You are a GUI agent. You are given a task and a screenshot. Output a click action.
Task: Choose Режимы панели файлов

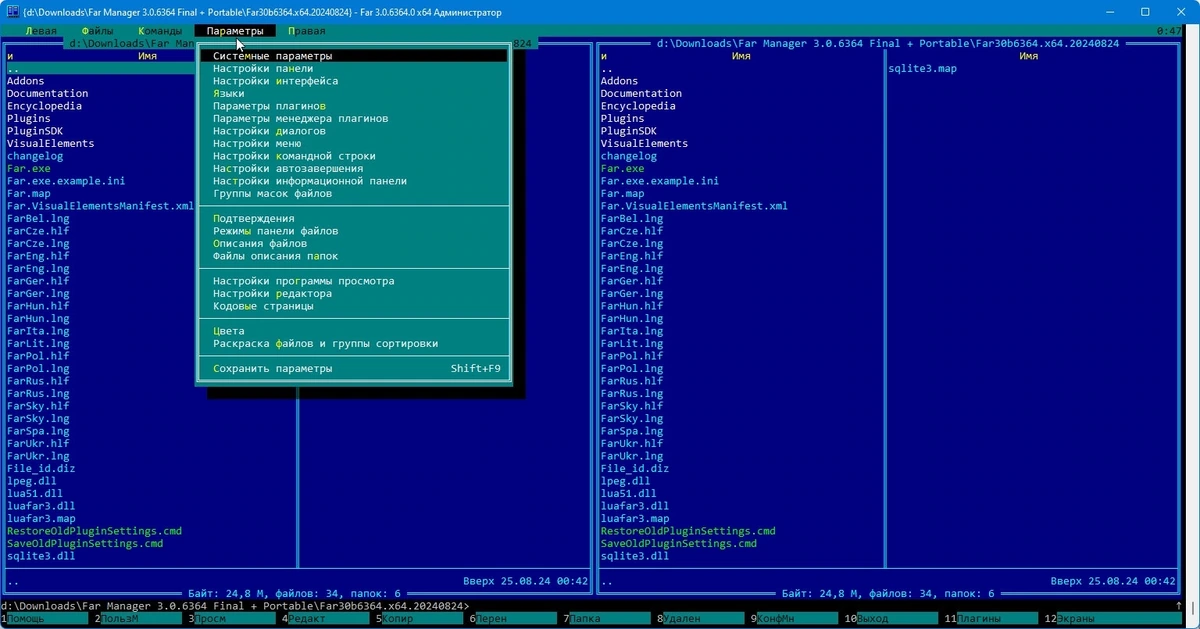tap(355, 231)
